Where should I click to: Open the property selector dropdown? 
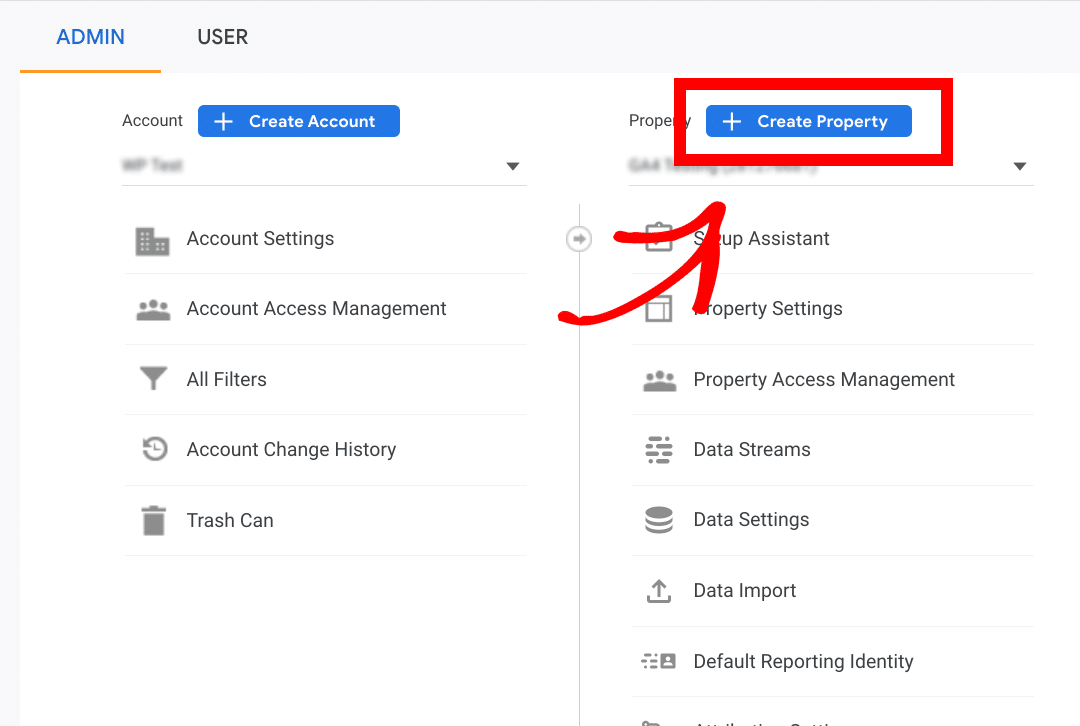1018,166
